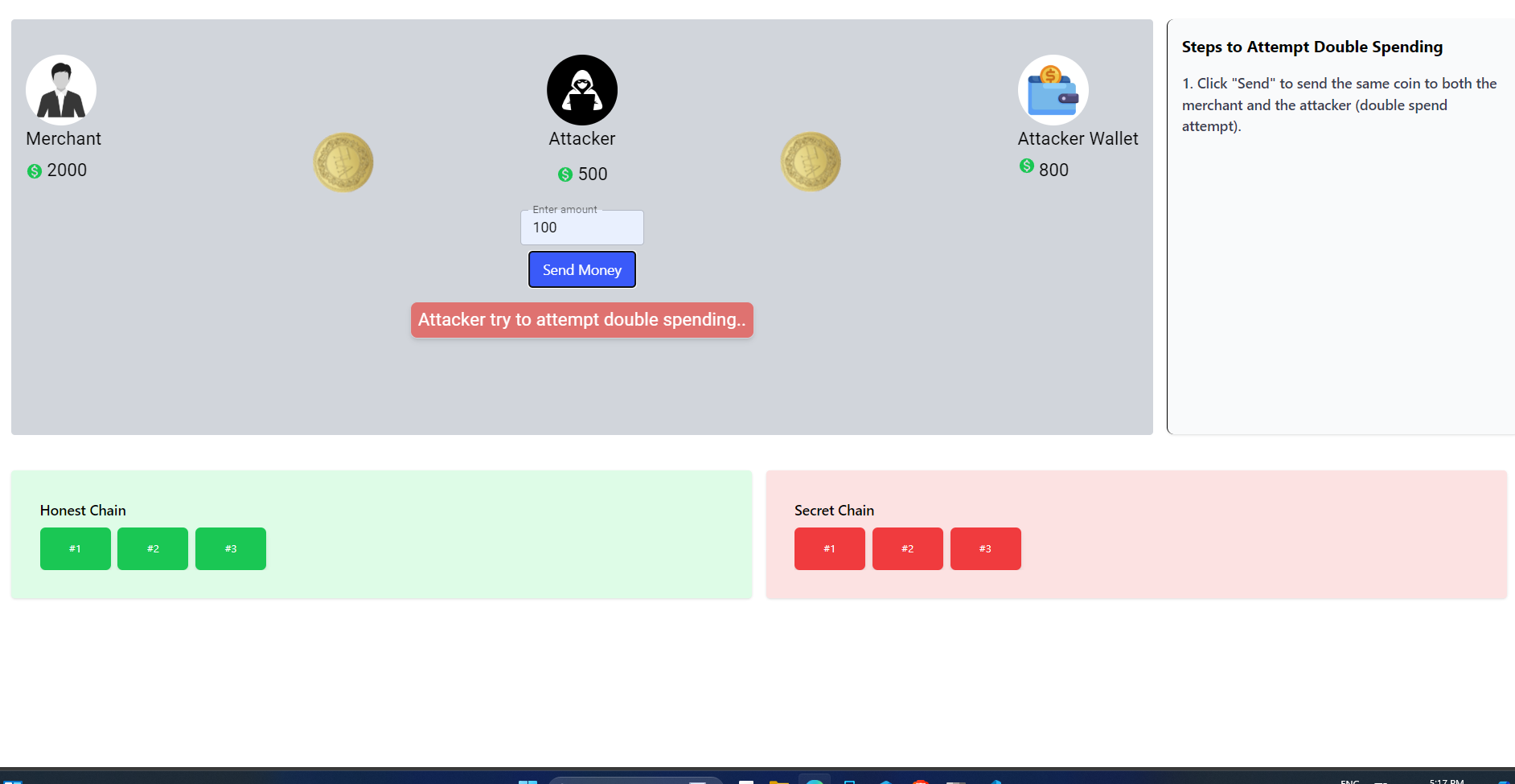This screenshot has width=1515, height=784.
Task: Click the Steps to Attempt Double Spending heading
Action: [1312, 47]
